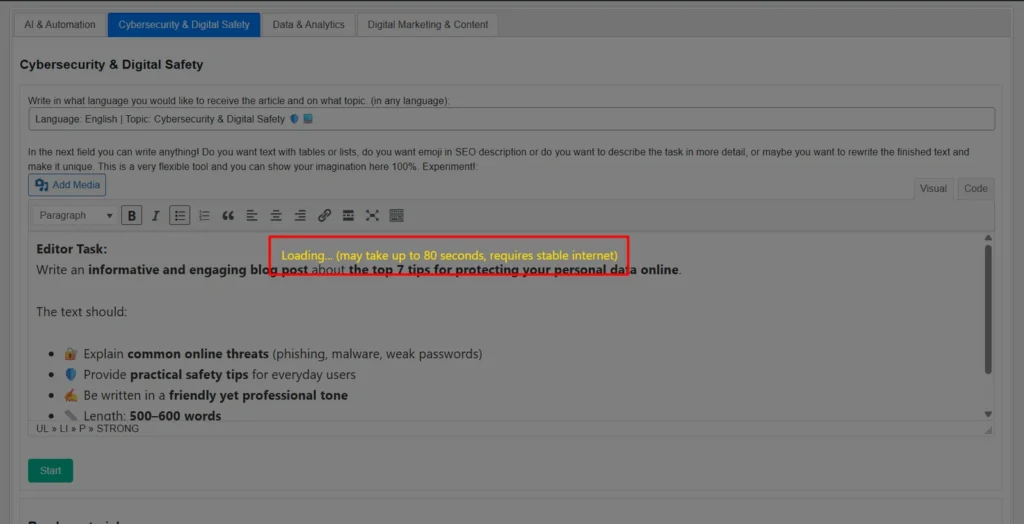Viewport: 1024px width, 524px height.
Task: Click the Cybersecurity & Digital Safety heading
Action: tap(112, 65)
